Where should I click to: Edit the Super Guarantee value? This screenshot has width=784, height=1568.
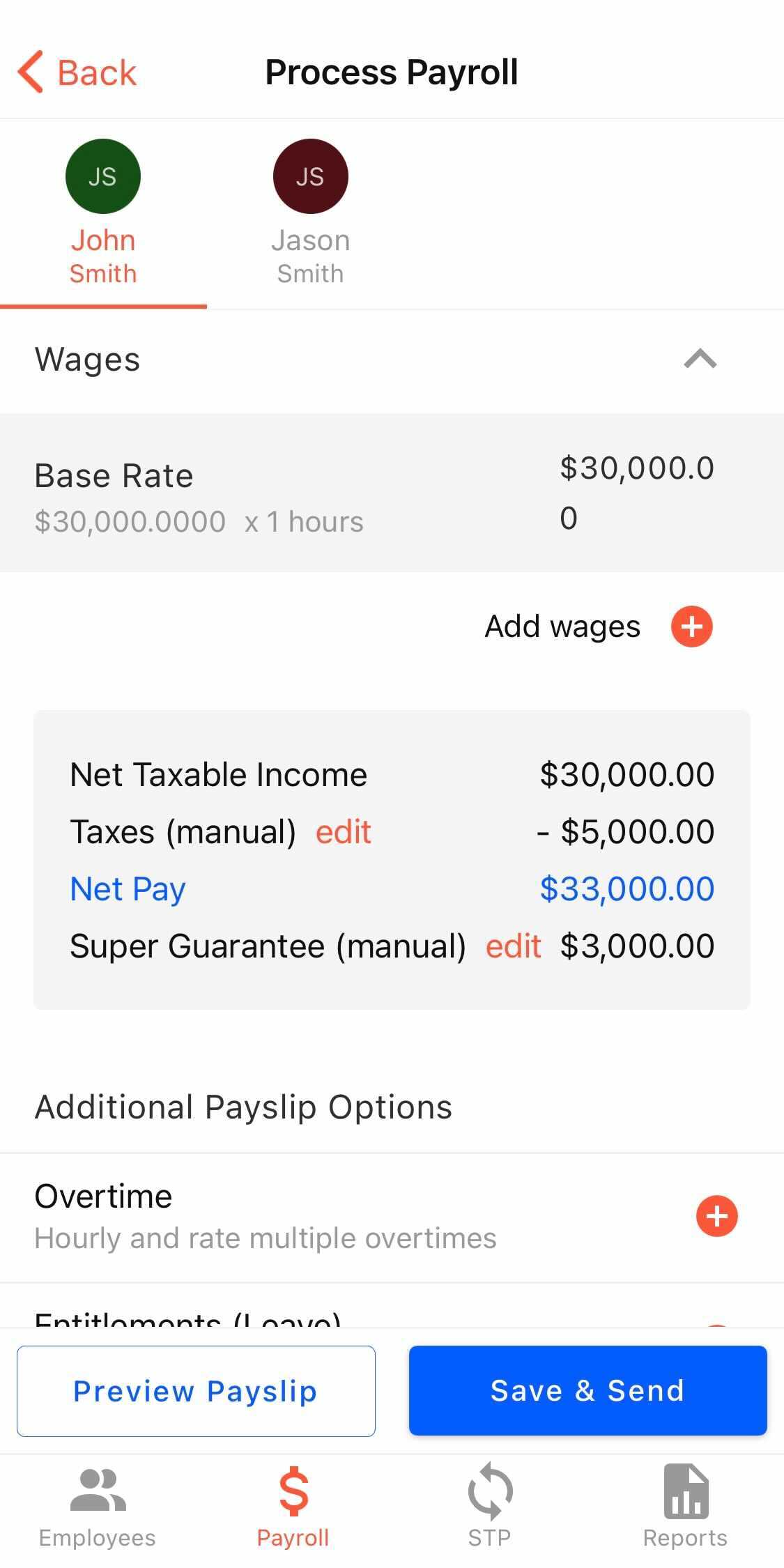tap(513, 945)
